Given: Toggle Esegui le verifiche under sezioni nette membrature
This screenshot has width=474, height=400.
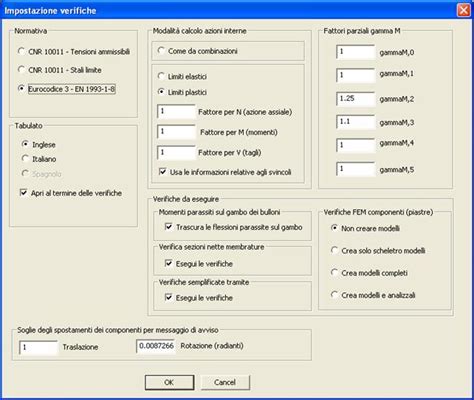Looking at the screenshot, I should (169, 263).
